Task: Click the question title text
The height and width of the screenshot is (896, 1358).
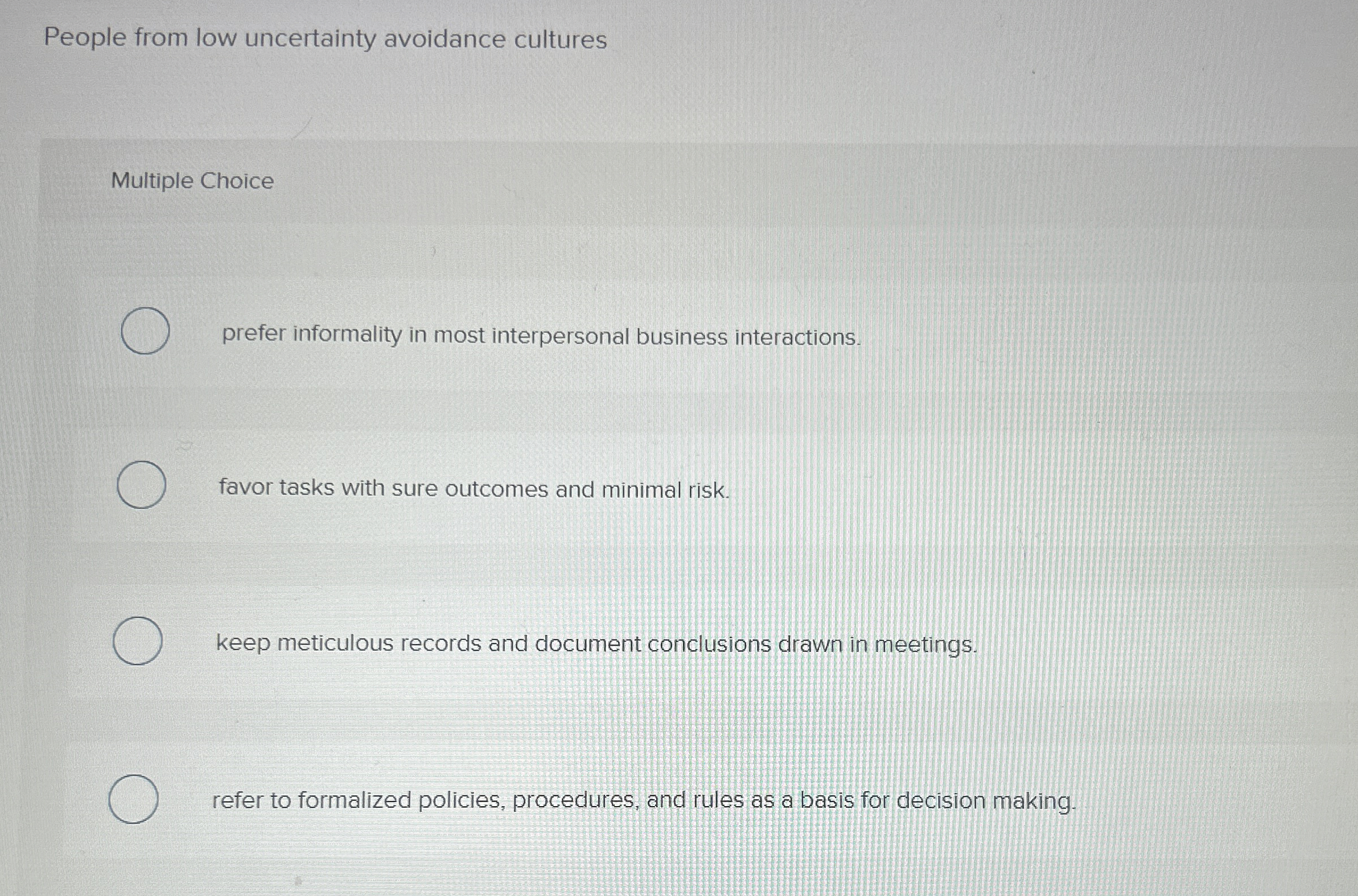Action: click(324, 38)
